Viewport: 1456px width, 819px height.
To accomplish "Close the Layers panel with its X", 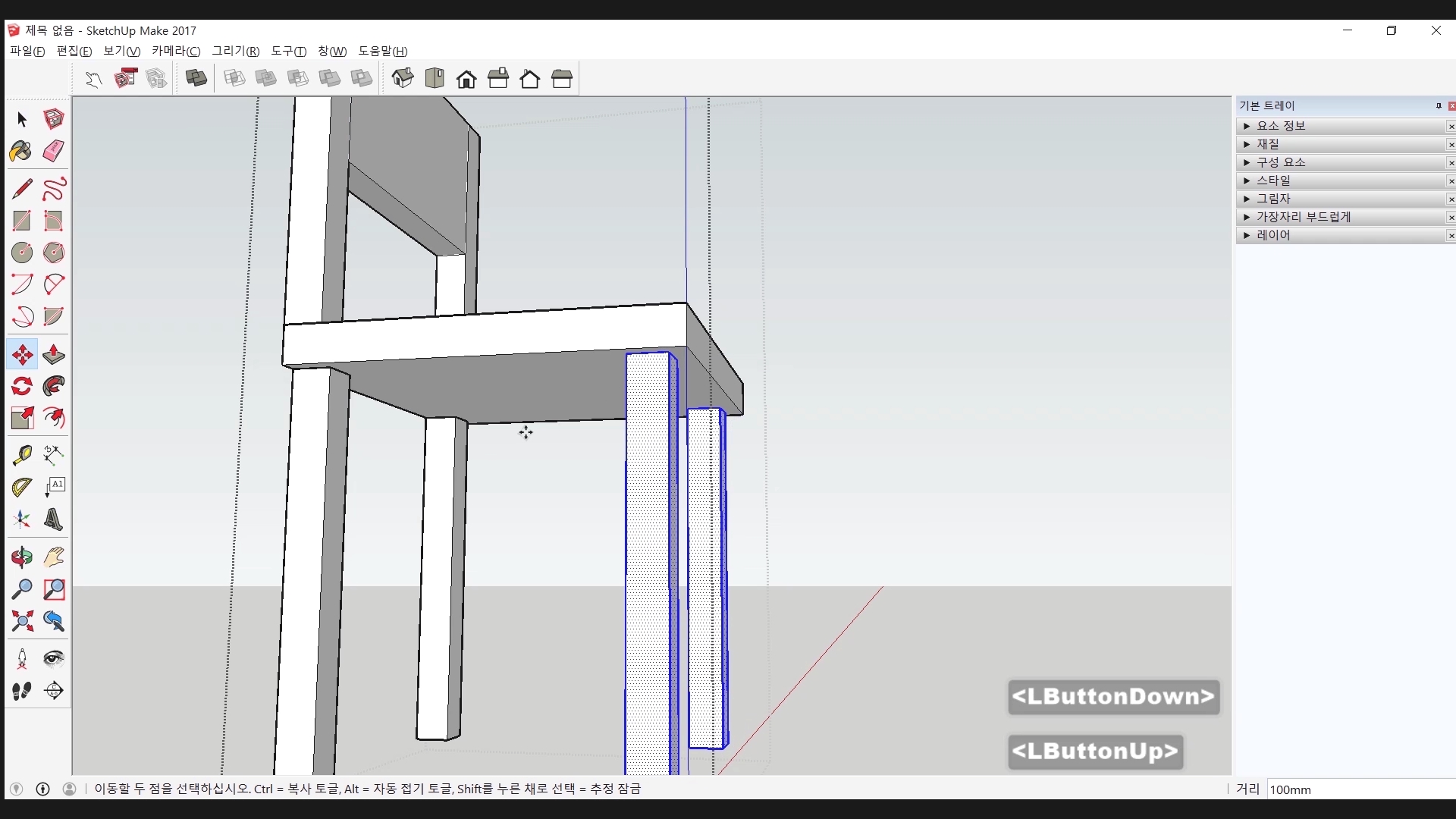I will 1451,236.
